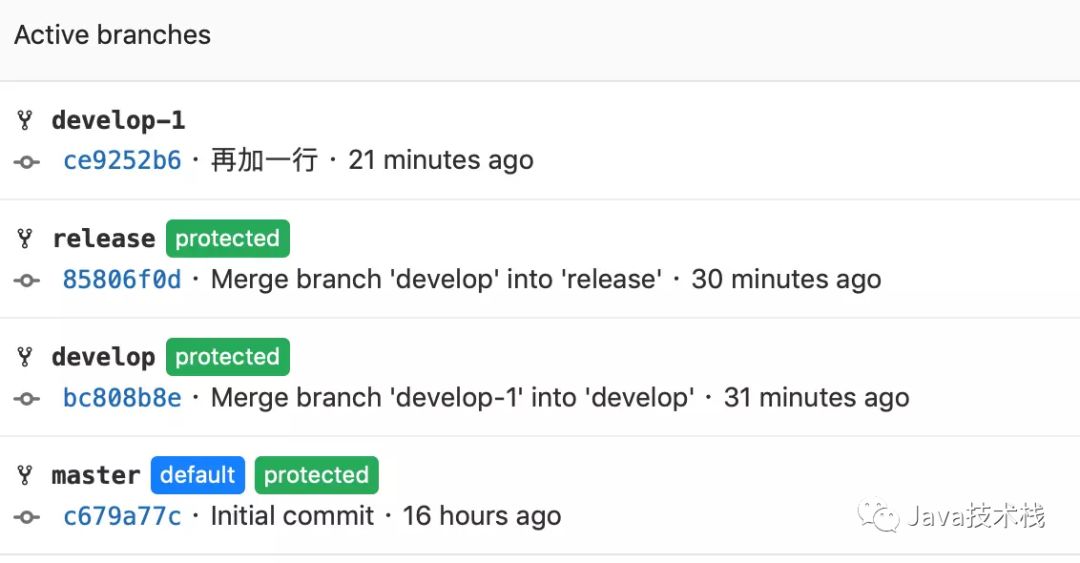Click the commit icon before ce9252b6
Viewport: 1080px width, 563px height.
(x=27, y=161)
